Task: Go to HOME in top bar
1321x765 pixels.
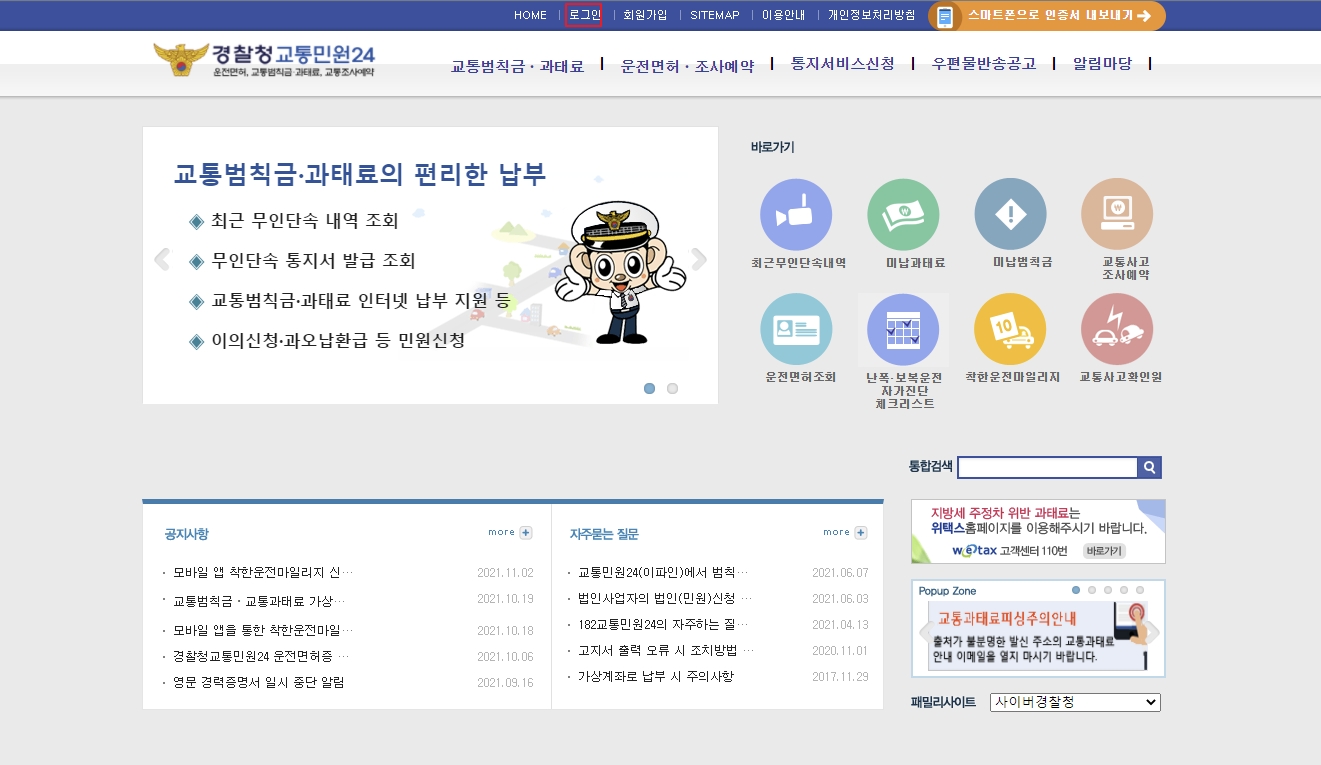Action: coord(530,15)
